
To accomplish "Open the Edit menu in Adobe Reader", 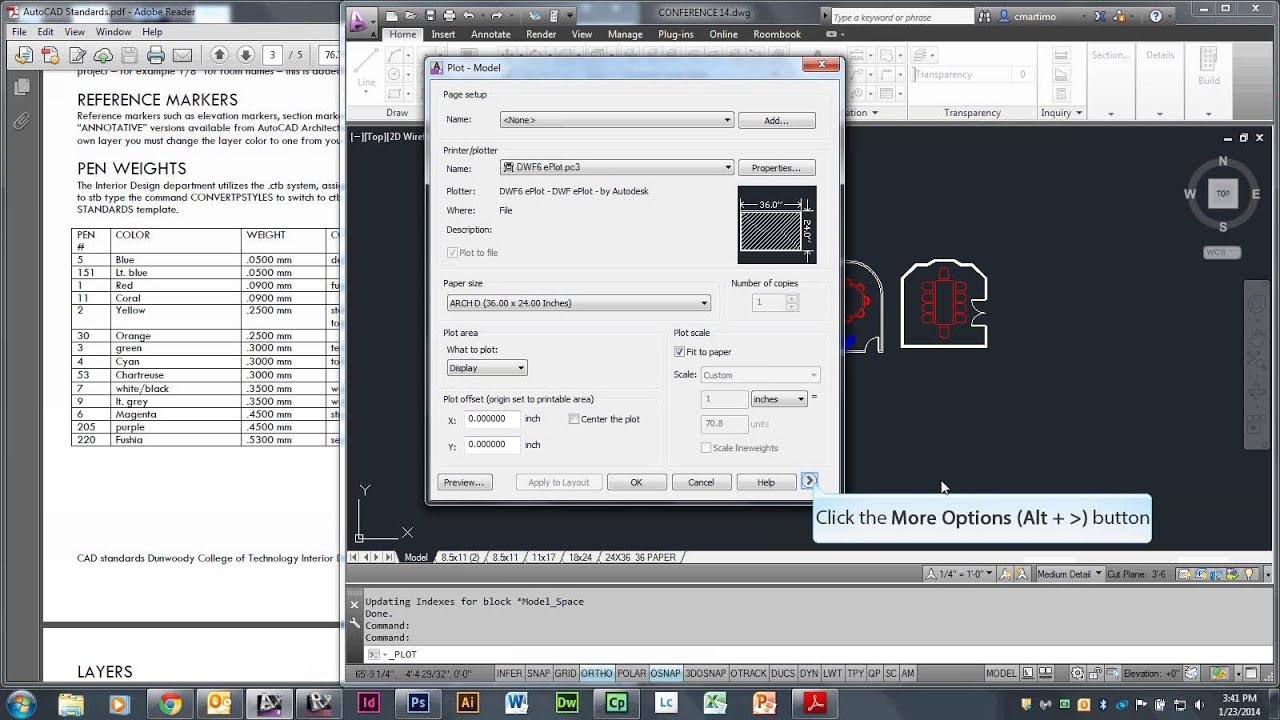I will [46, 32].
